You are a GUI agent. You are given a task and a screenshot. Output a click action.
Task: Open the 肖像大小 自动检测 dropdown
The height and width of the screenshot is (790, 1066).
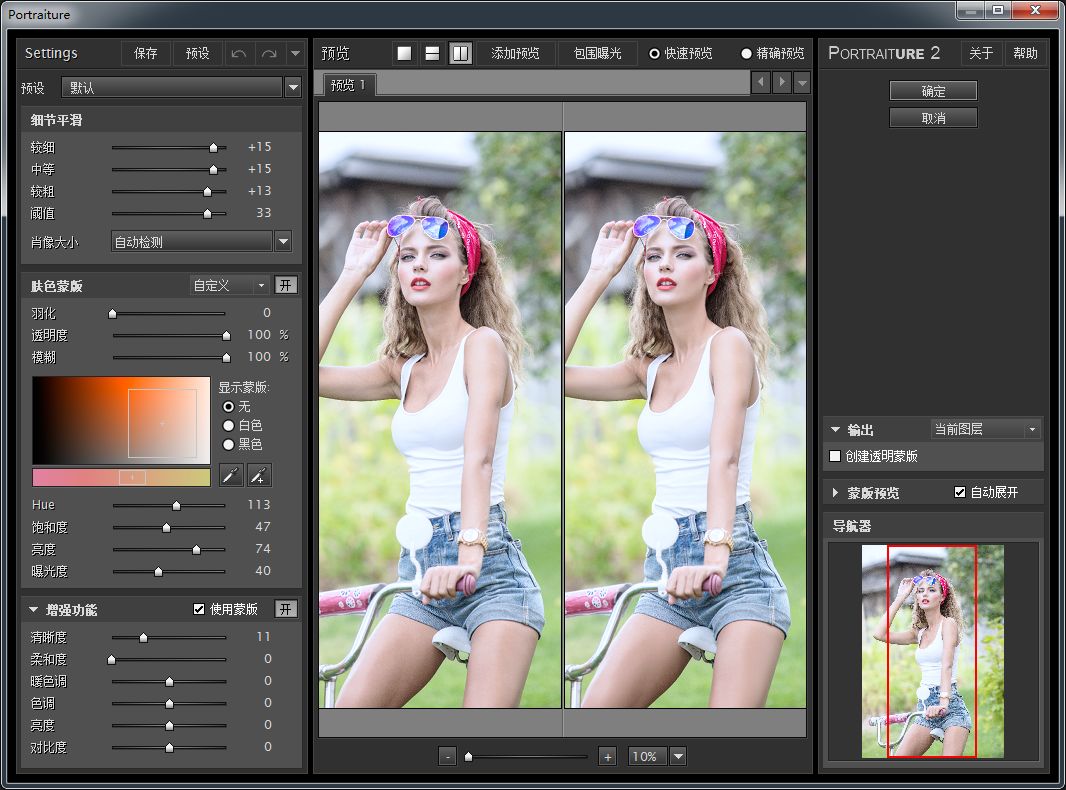point(283,241)
